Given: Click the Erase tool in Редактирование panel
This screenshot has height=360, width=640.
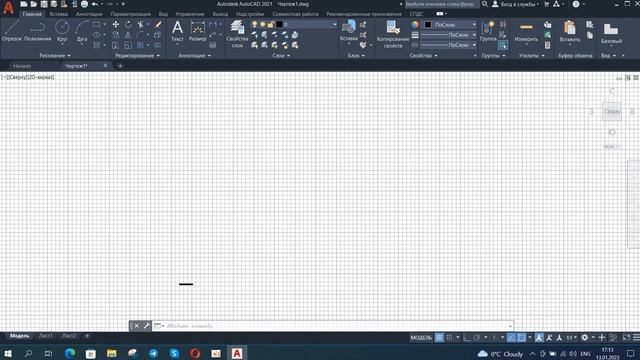Looking at the screenshot, I should click(158, 24).
